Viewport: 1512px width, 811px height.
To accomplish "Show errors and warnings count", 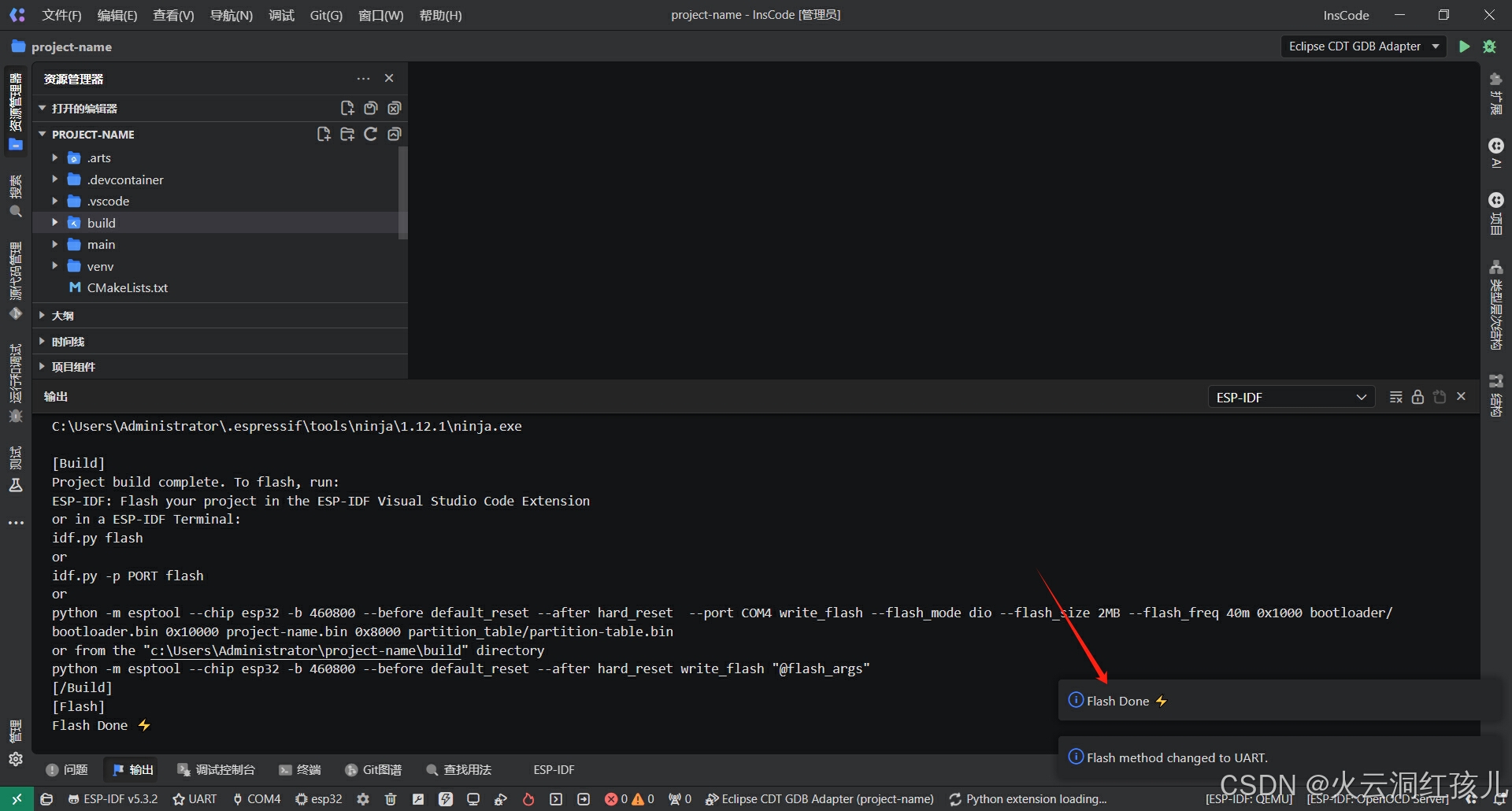I will [629, 798].
